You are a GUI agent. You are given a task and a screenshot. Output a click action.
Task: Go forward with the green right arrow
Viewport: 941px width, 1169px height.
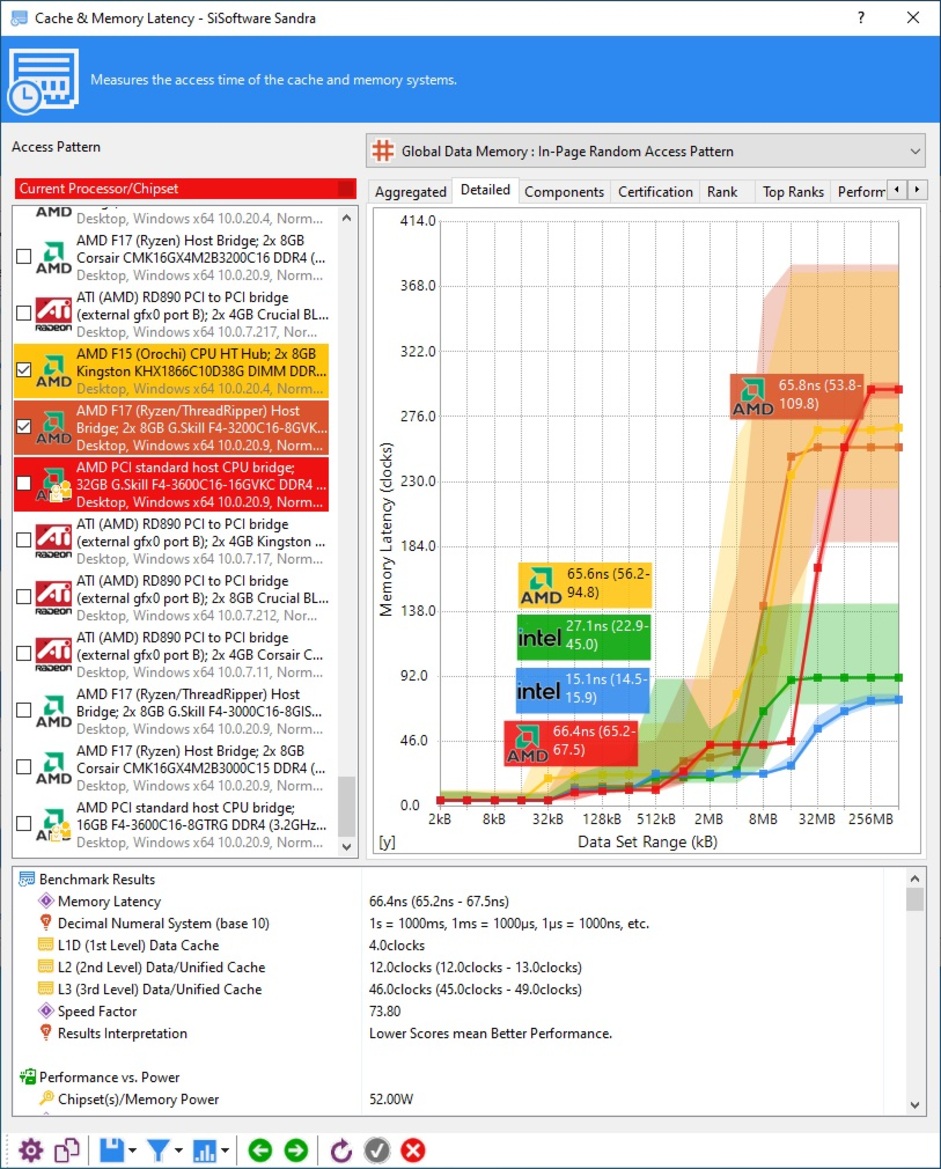[x=296, y=1150]
